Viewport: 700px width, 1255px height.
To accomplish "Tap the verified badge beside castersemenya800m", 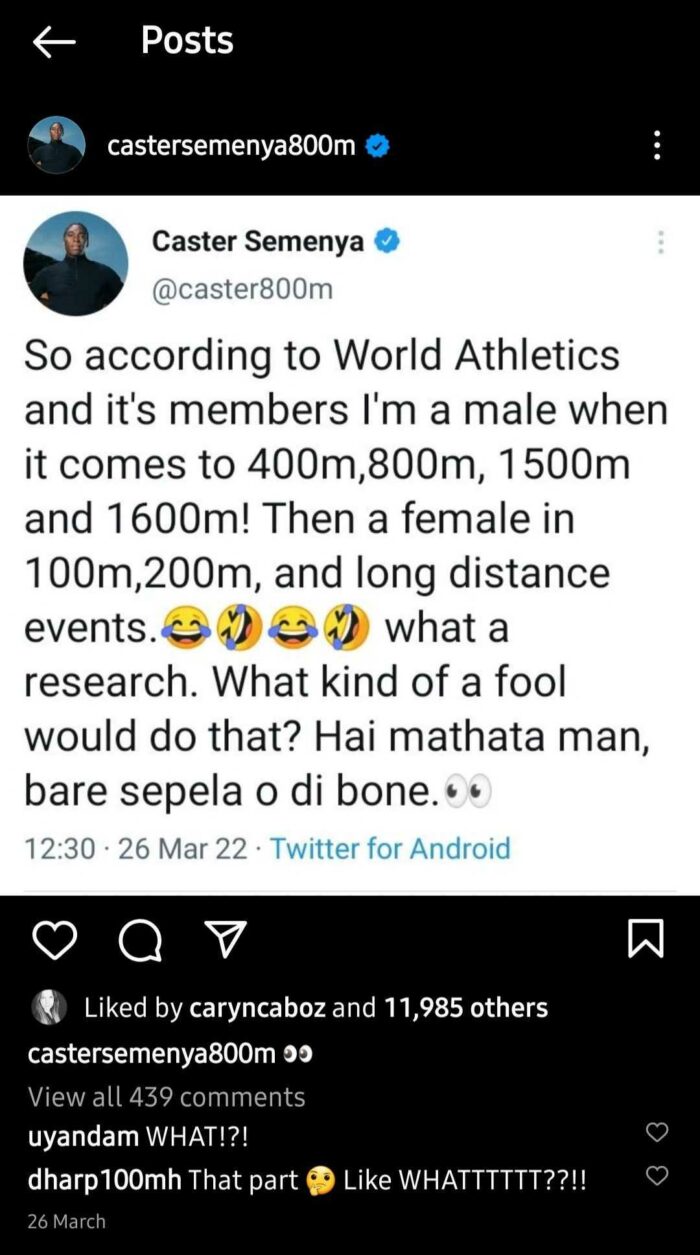I will click(x=378, y=146).
